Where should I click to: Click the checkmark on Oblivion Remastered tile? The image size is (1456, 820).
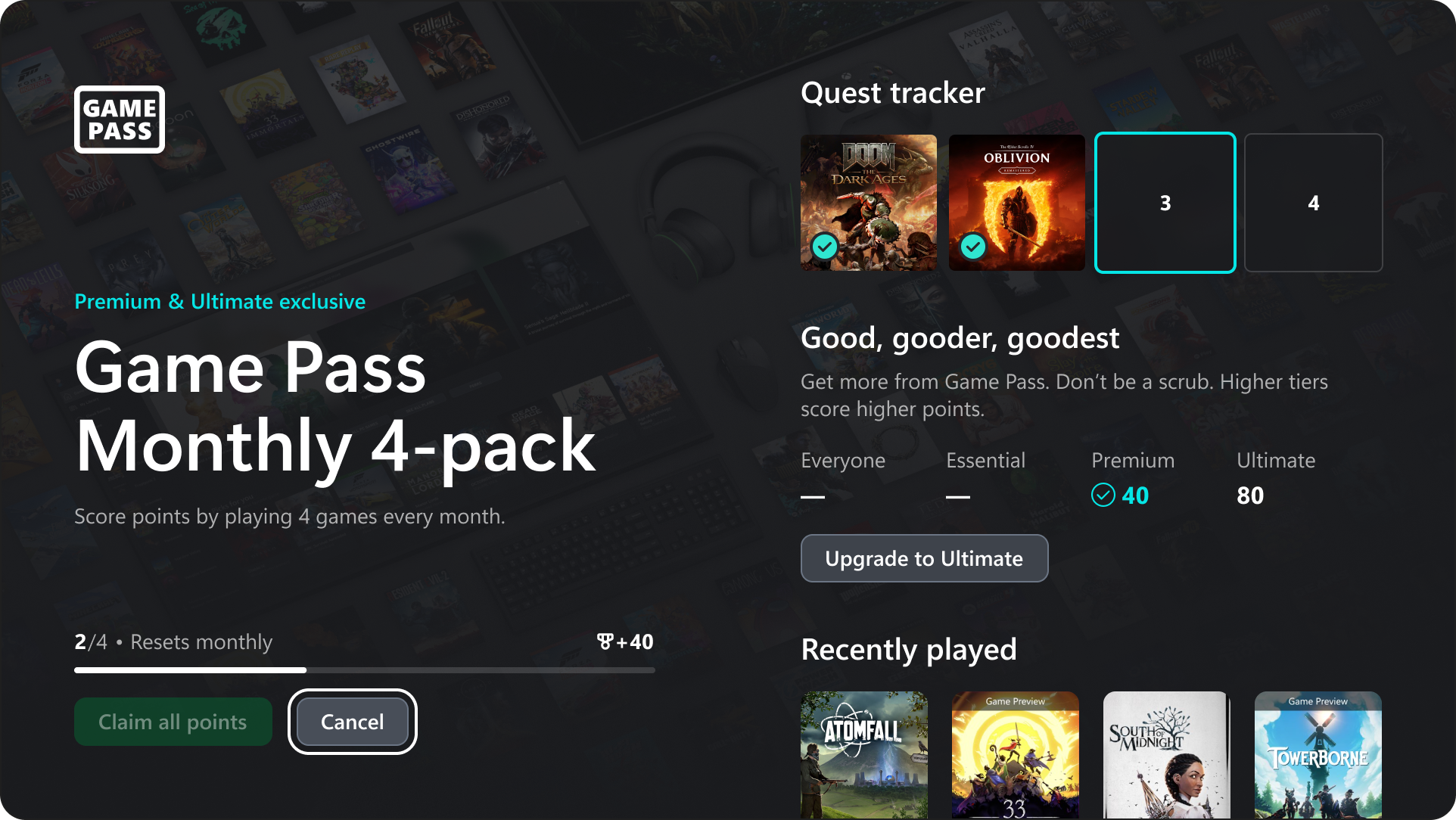(x=973, y=247)
